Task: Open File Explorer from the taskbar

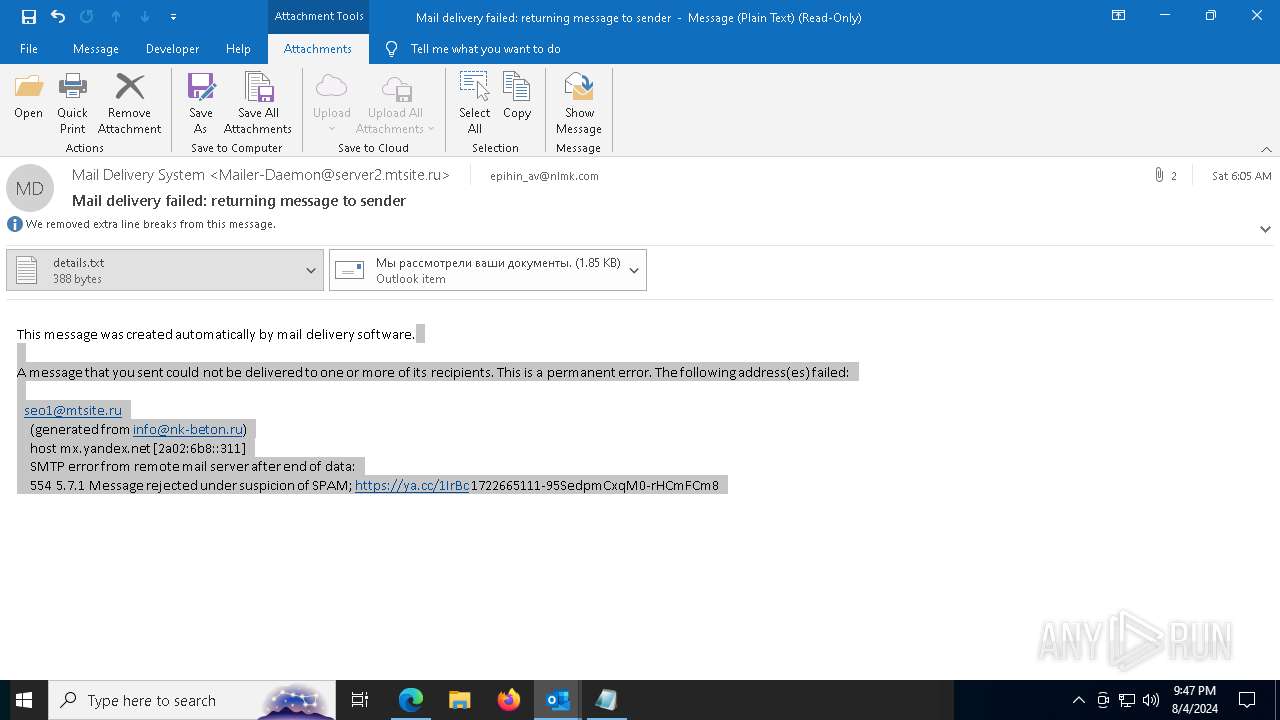Action: 460,700
